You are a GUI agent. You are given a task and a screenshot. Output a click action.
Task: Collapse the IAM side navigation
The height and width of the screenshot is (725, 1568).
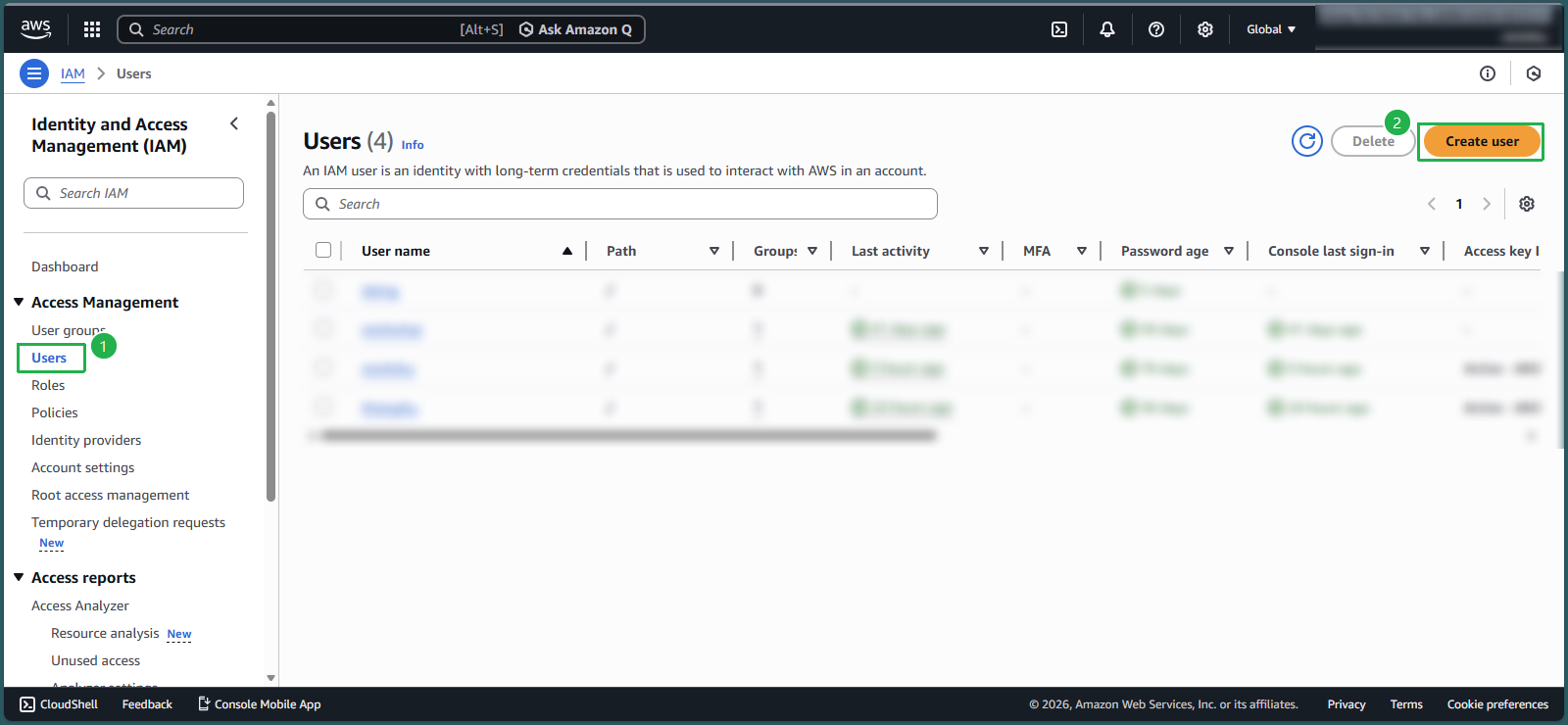pyautogui.click(x=234, y=123)
